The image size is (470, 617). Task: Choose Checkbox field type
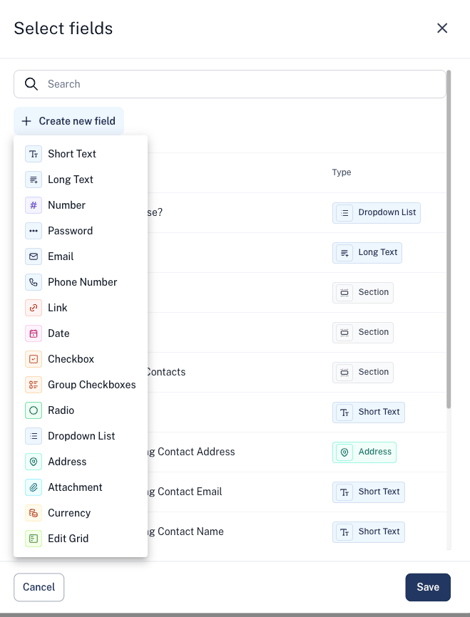[80, 359]
